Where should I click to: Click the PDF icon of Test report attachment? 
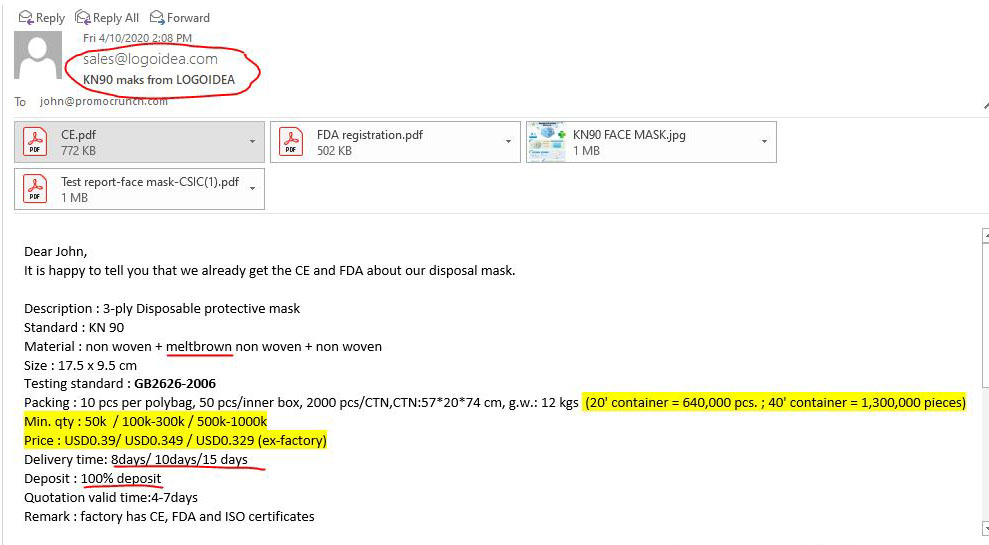tap(35, 189)
